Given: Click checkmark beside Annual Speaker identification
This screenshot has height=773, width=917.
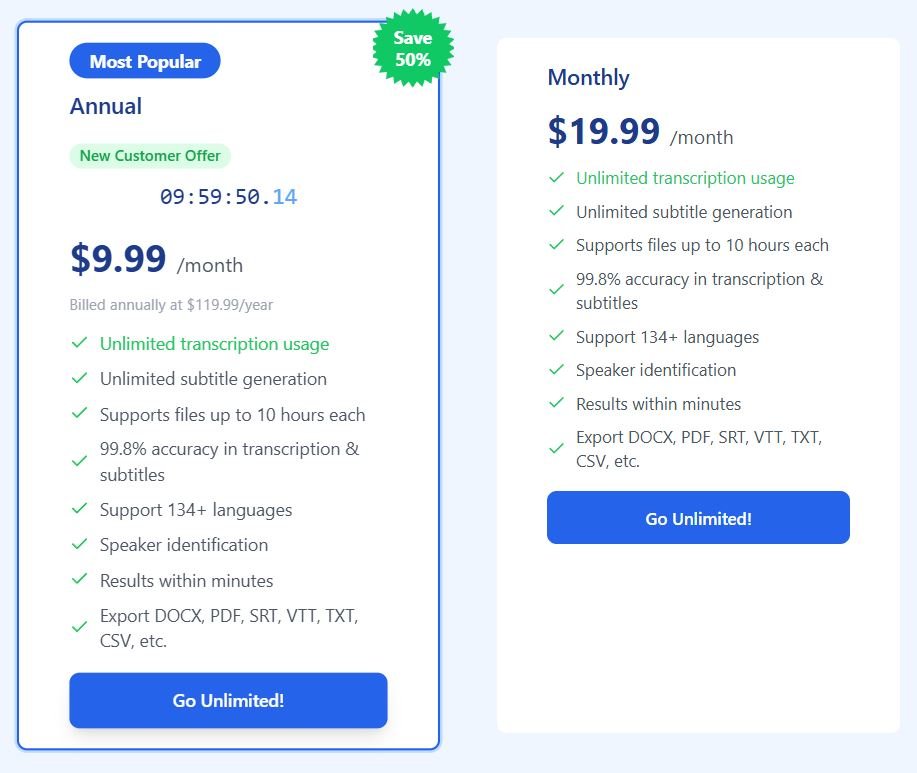Looking at the screenshot, I should [79, 544].
